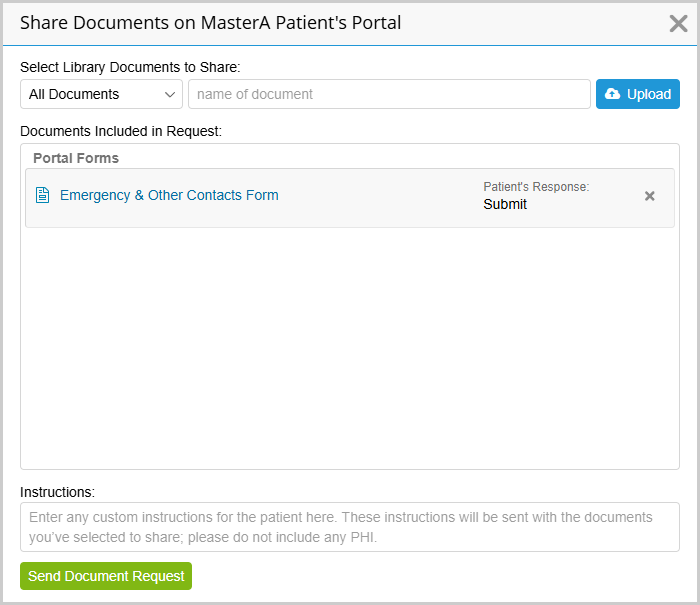Click into the Instructions text area
This screenshot has height=605, width=700.
[350, 527]
